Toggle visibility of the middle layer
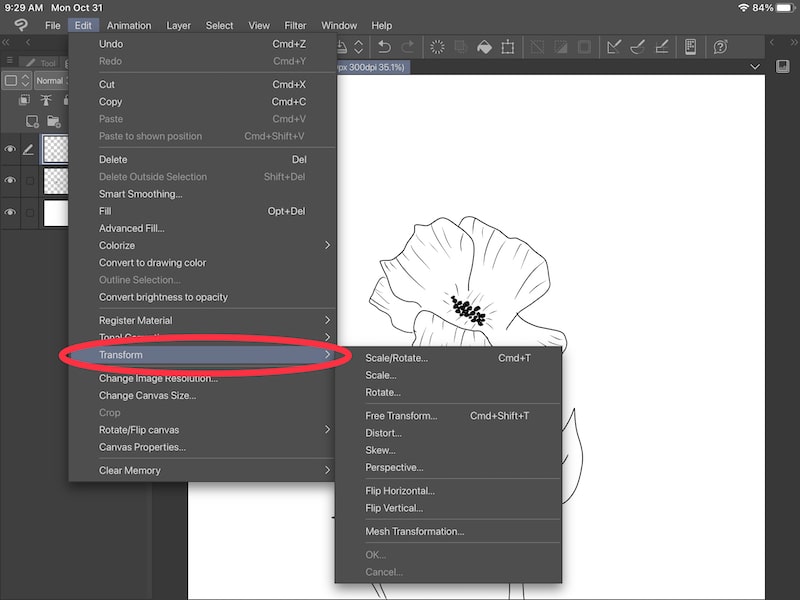This screenshot has height=600, width=800. coord(10,179)
